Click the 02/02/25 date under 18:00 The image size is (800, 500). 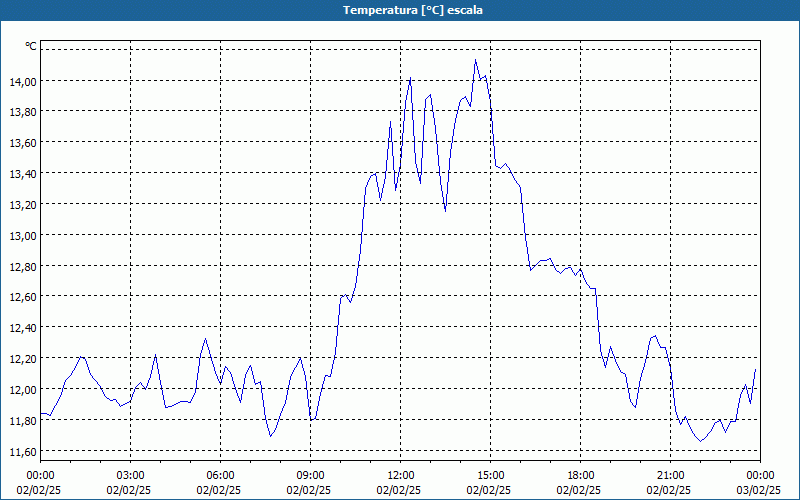[579, 490]
